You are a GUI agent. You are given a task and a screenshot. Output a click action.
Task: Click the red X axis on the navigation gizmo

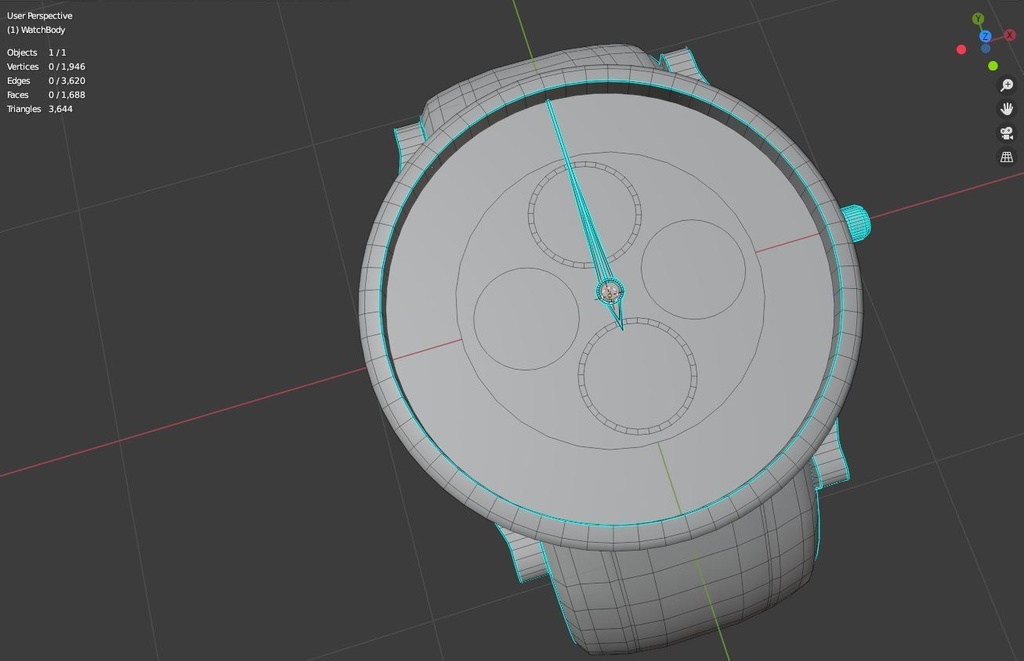[x=1009, y=35]
